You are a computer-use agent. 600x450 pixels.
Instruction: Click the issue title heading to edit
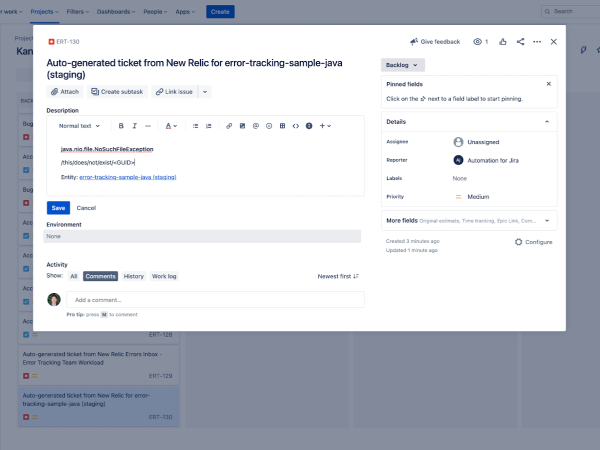194,68
